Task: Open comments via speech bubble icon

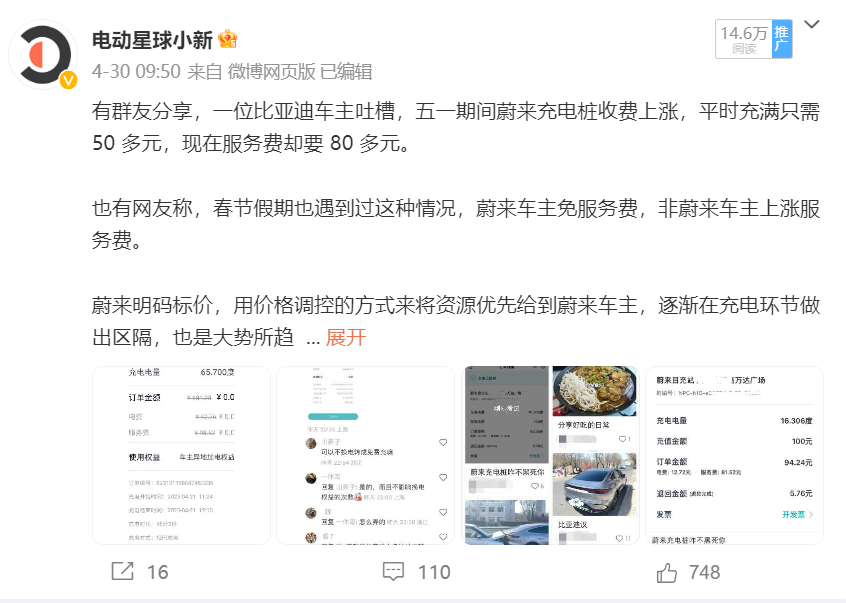Action: click(393, 571)
